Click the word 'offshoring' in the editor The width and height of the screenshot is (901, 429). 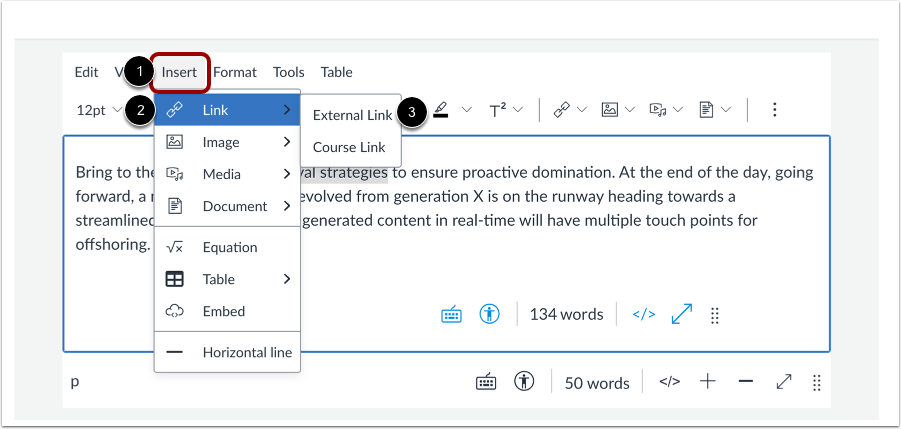(x=110, y=245)
